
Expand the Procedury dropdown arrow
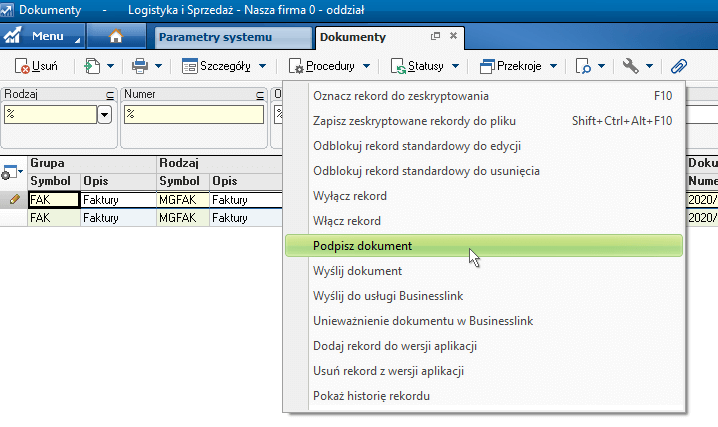point(366,66)
